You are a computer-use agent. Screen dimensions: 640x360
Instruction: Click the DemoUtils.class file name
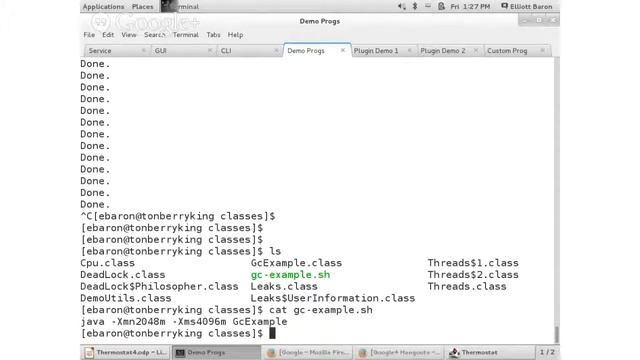(126, 298)
